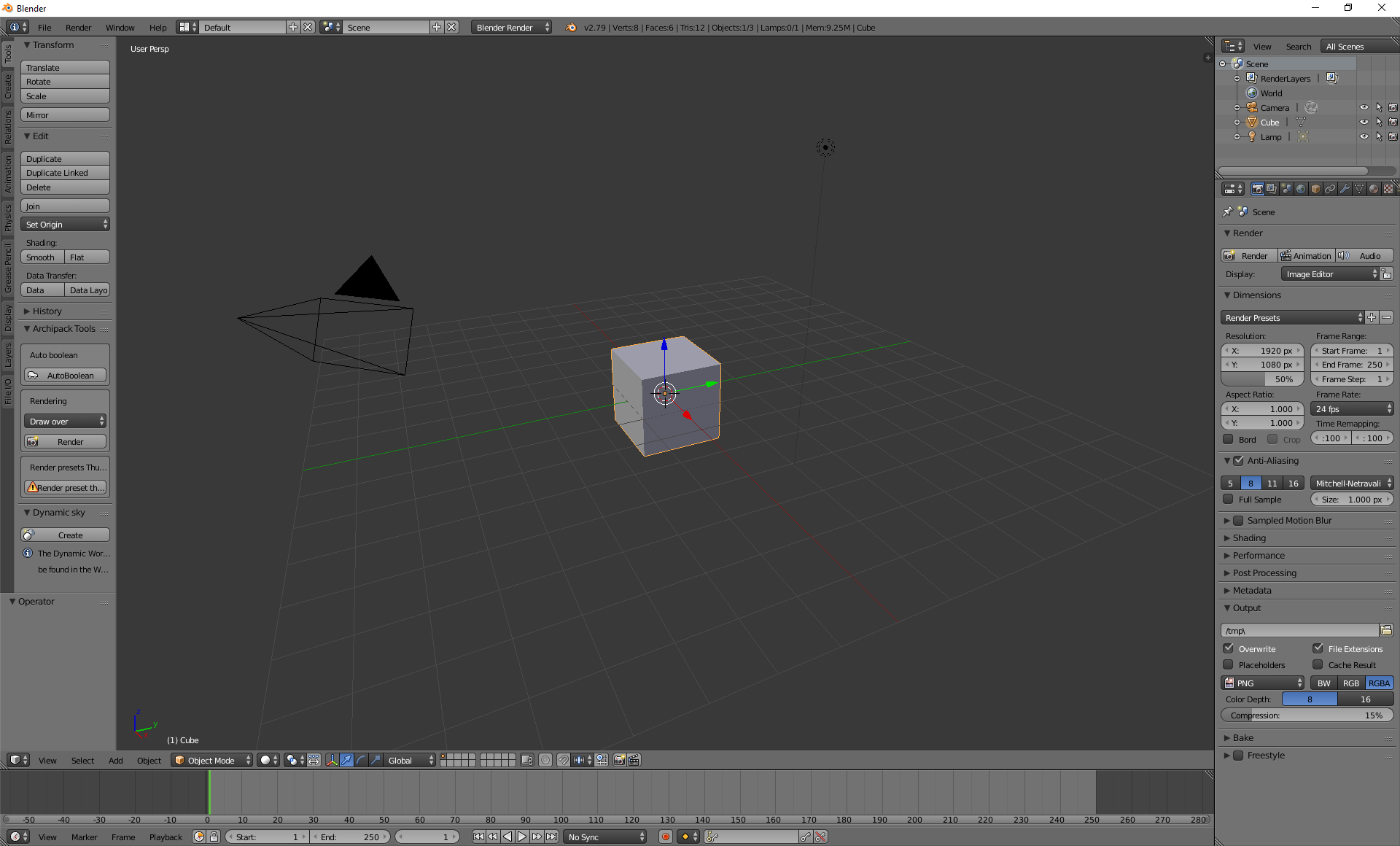Open the Image Editor display dropdown
The image size is (1400, 846).
tap(1330, 273)
